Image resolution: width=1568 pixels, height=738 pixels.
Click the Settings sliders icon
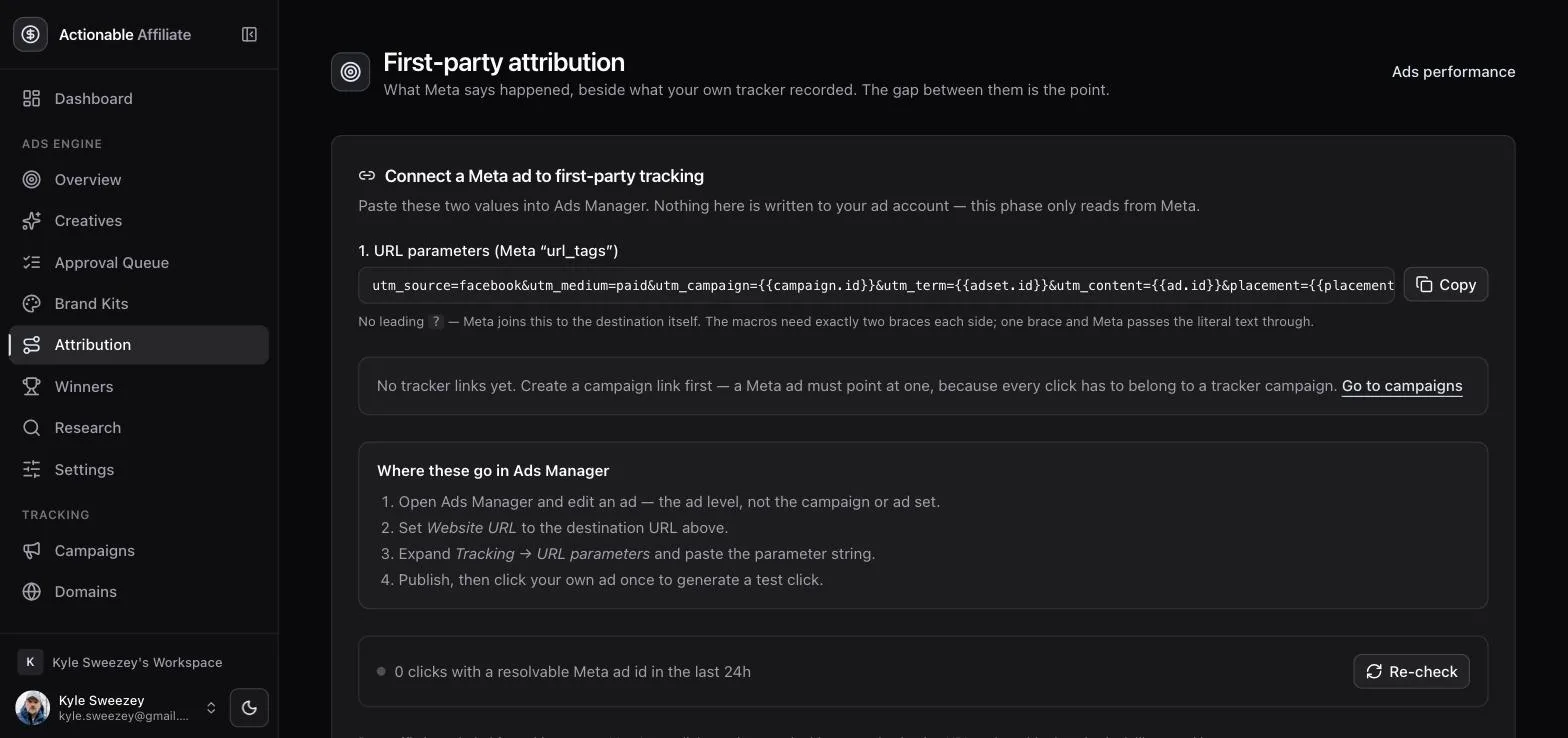tap(32, 469)
